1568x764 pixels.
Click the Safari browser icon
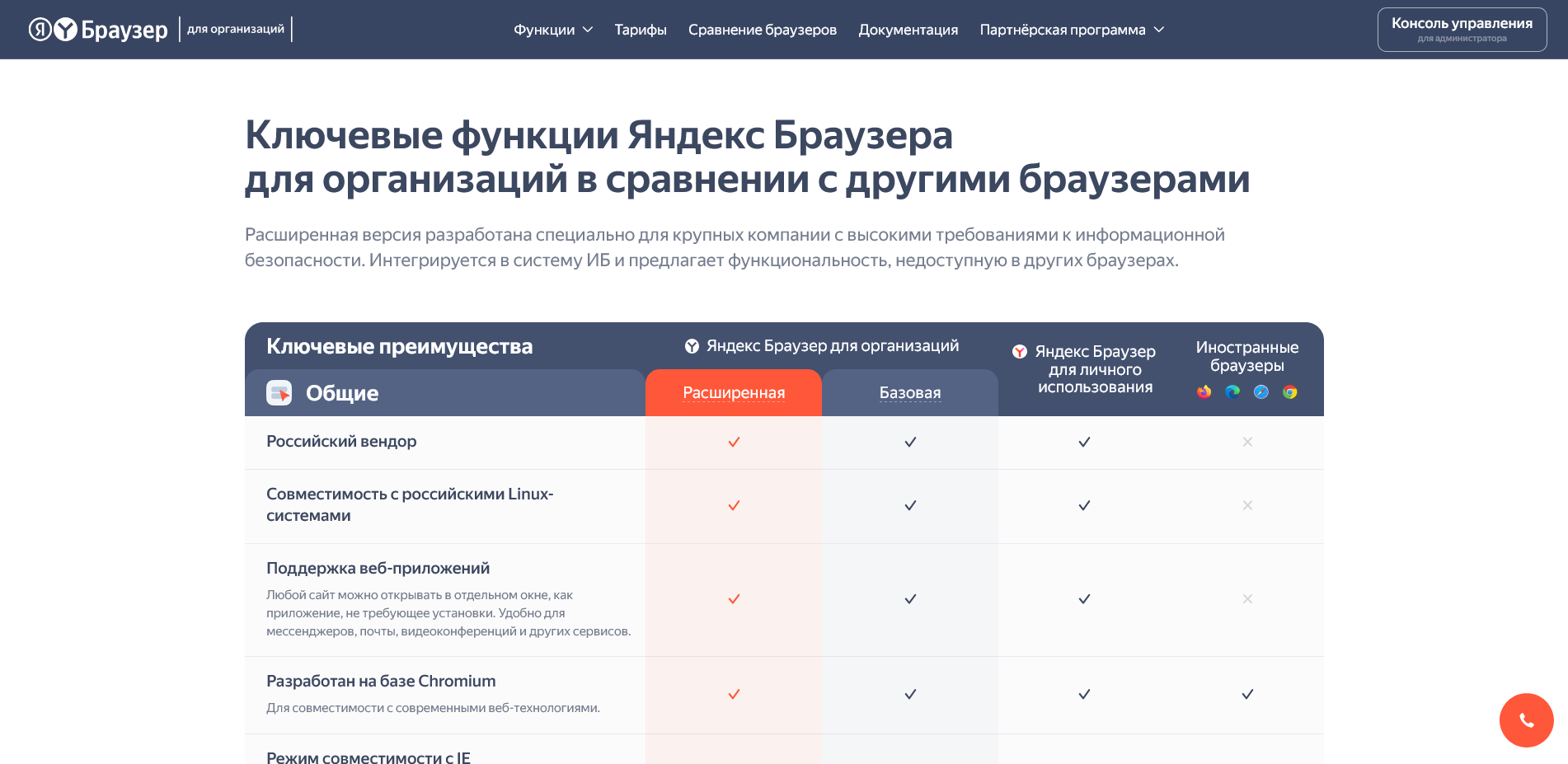[1261, 392]
